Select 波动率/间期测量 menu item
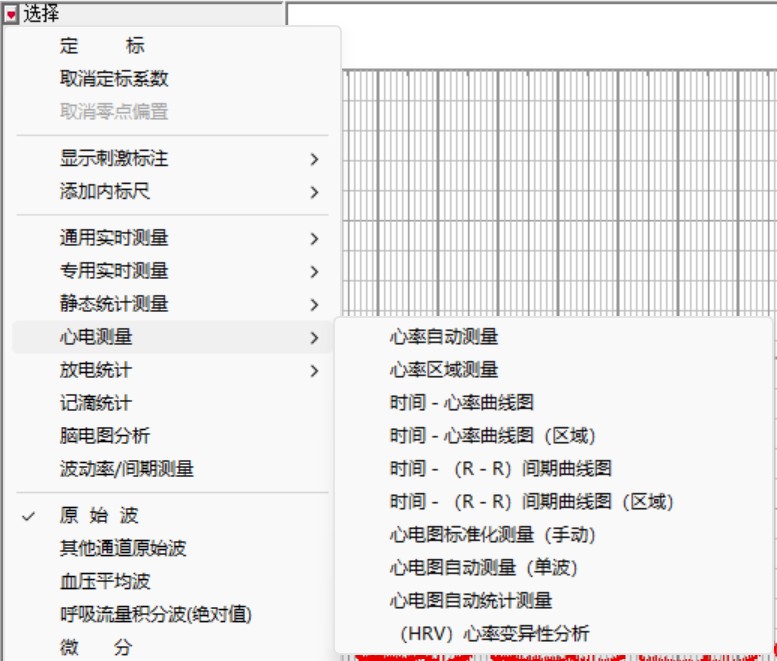Viewport: 777px width, 661px height. [x=172, y=469]
